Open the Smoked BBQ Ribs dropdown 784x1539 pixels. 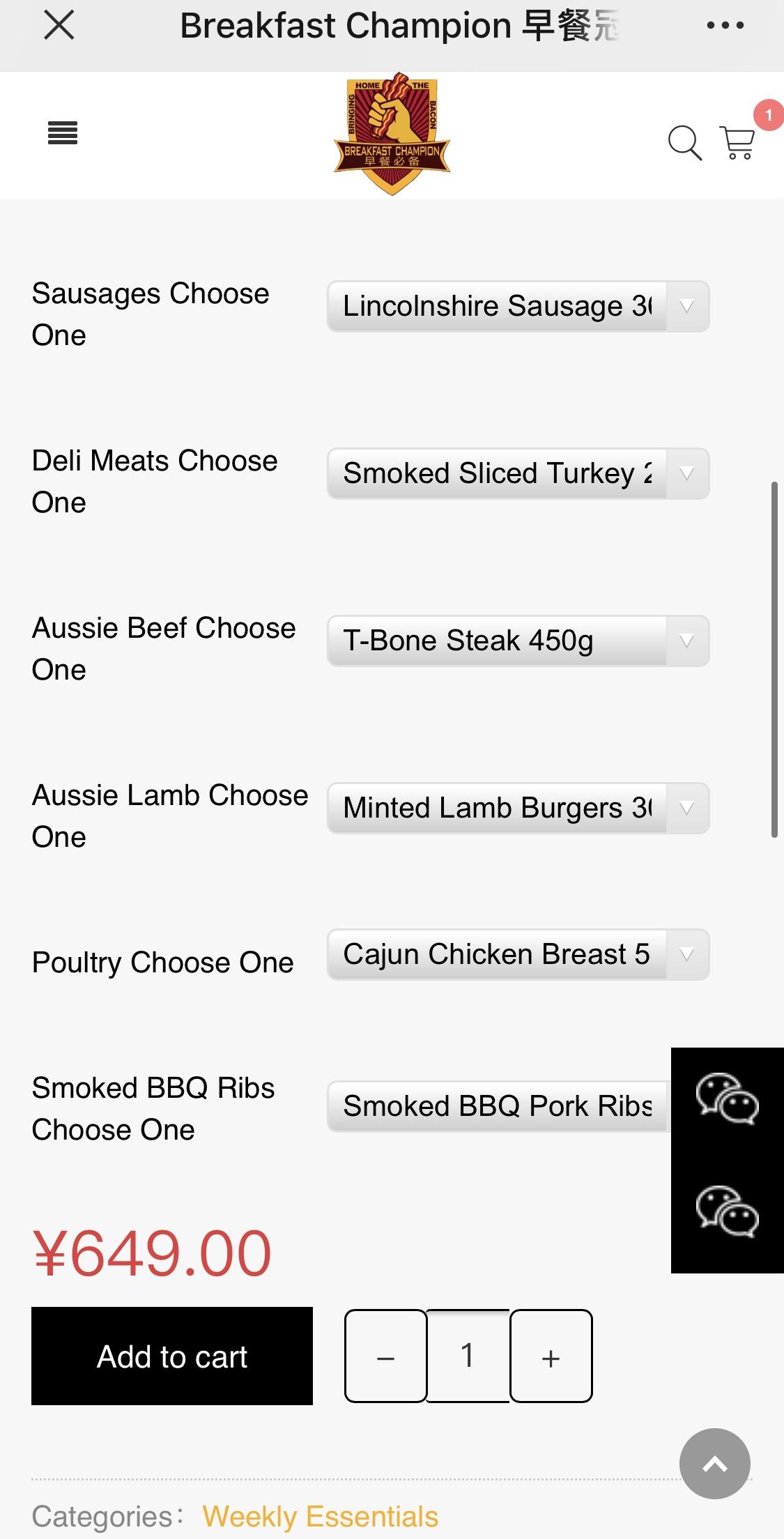(498, 1107)
